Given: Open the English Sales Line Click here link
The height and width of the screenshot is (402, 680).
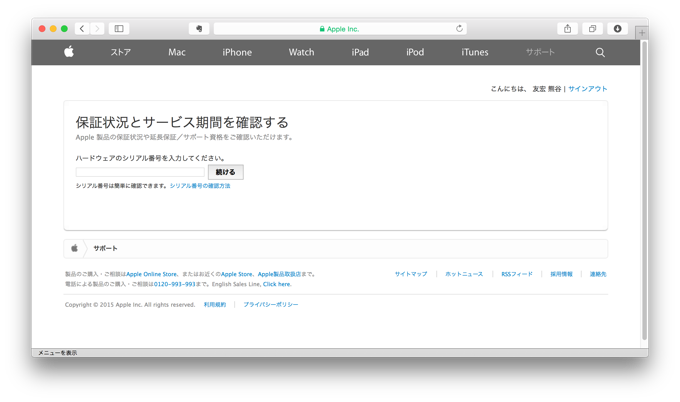Looking at the screenshot, I should click(277, 284).
